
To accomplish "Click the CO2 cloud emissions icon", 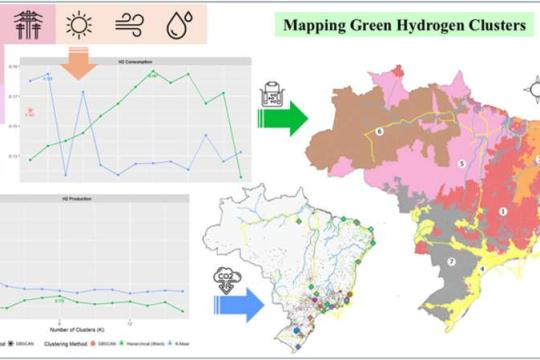I will [227, 280].
